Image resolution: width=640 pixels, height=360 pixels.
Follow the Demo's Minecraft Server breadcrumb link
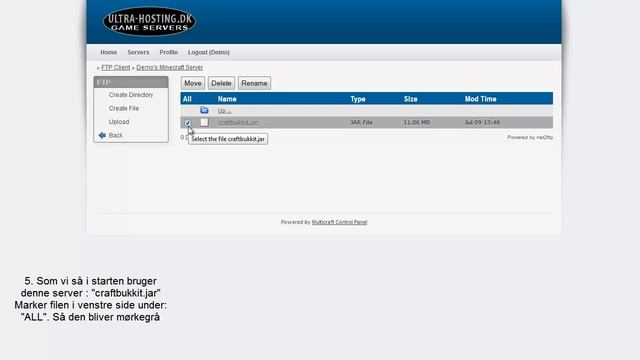click(169, 67)
